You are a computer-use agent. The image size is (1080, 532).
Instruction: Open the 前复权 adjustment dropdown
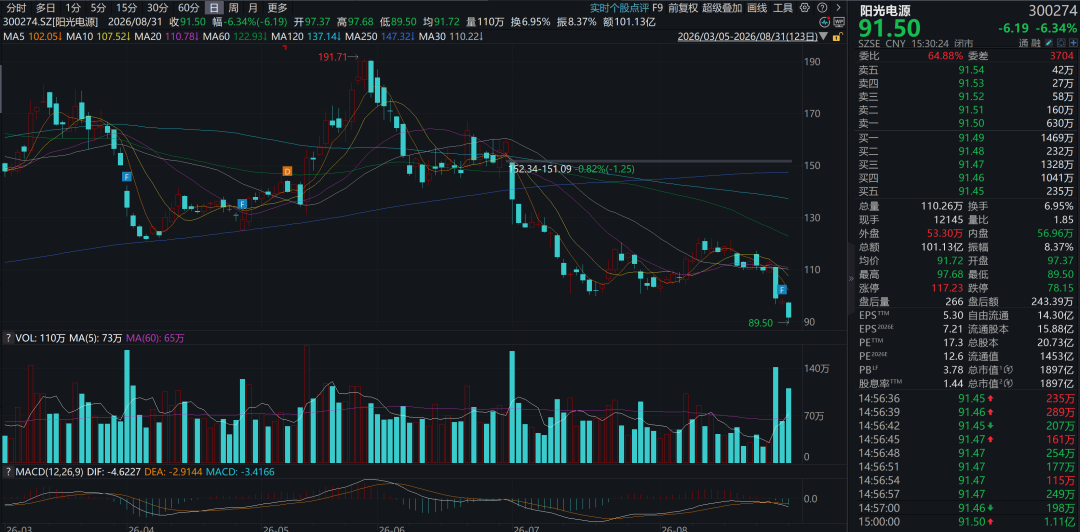tap(683, 8)
